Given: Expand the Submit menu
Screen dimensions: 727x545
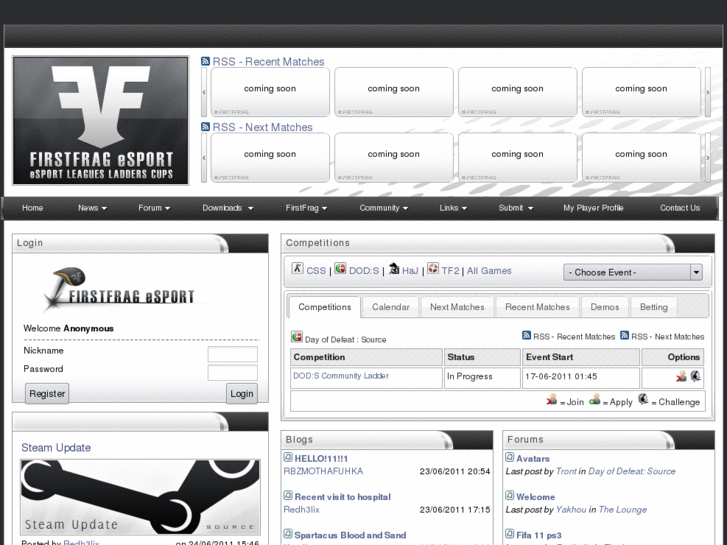Looking at the screenshot, I should (x=516, y=208).
